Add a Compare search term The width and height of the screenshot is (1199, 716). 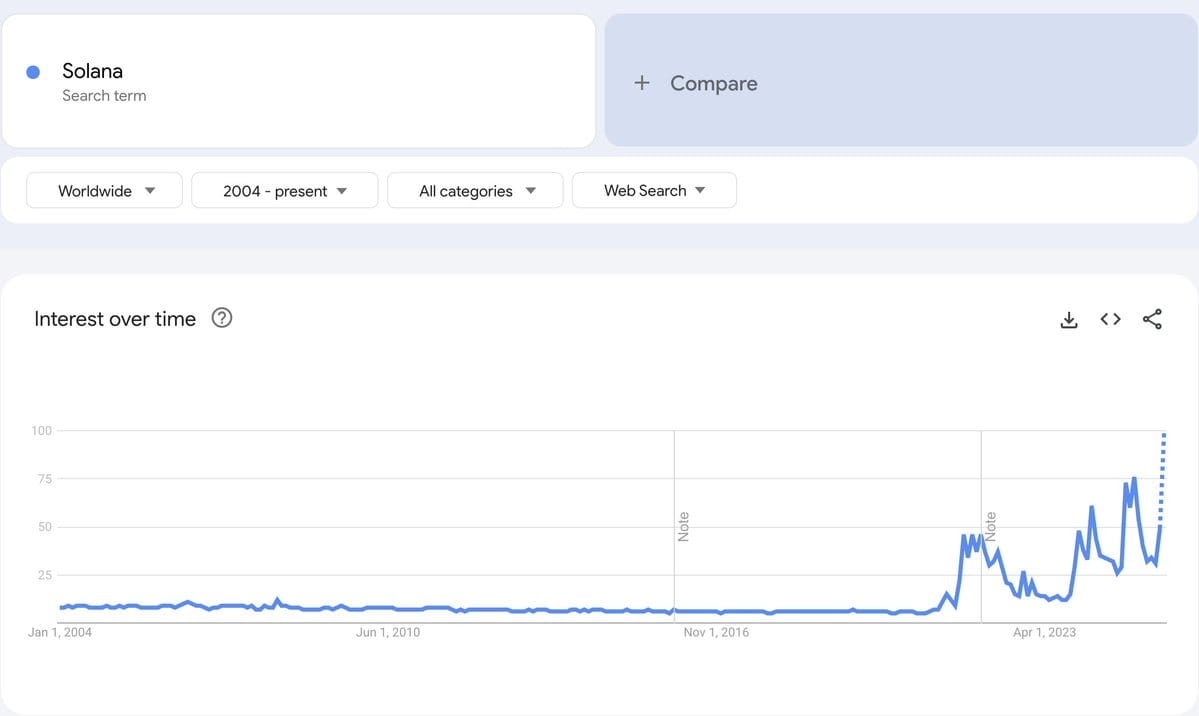click(x=901, y=80)
